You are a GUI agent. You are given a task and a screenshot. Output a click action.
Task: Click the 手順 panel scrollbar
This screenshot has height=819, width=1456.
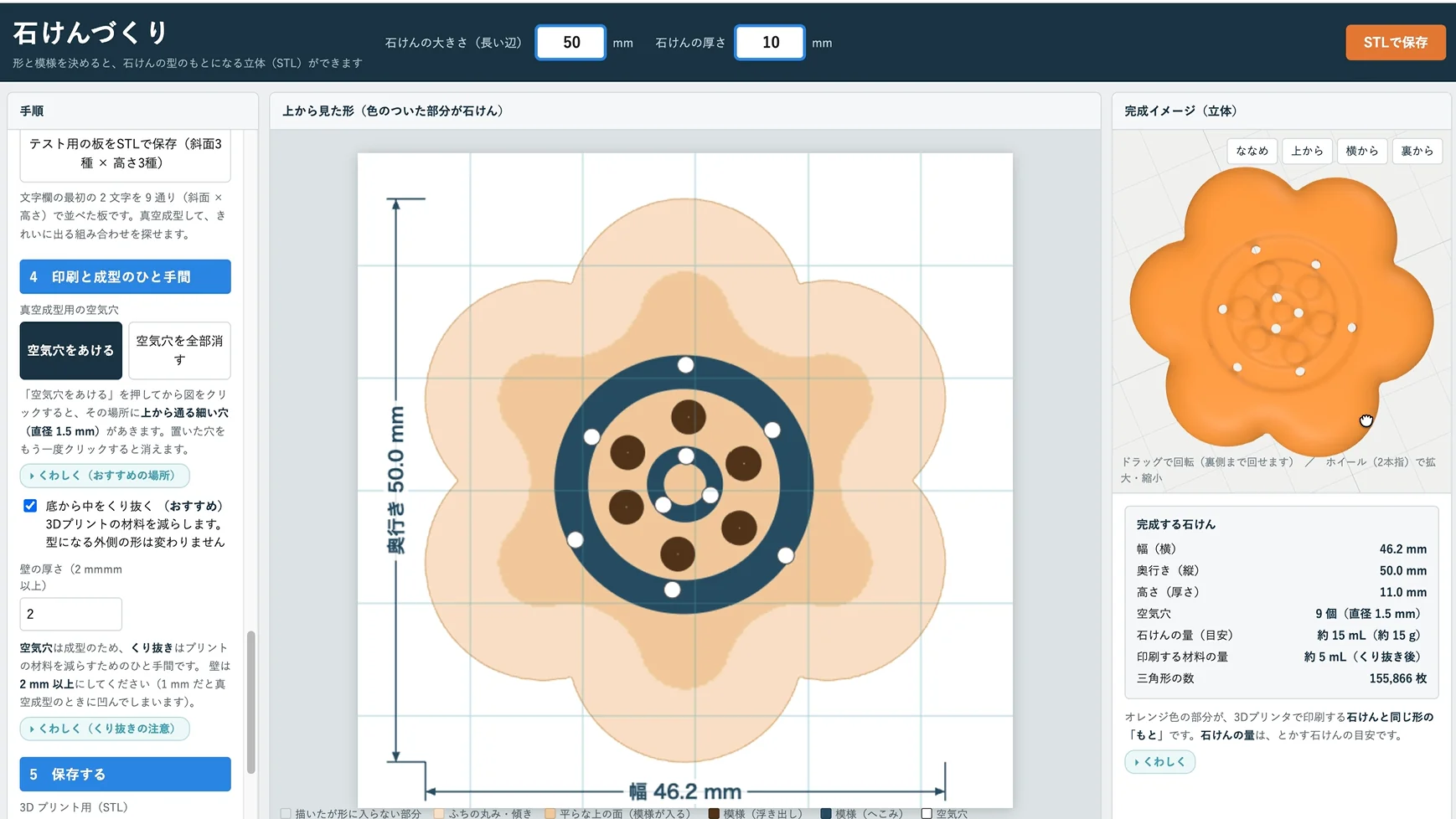pos(250,702)
